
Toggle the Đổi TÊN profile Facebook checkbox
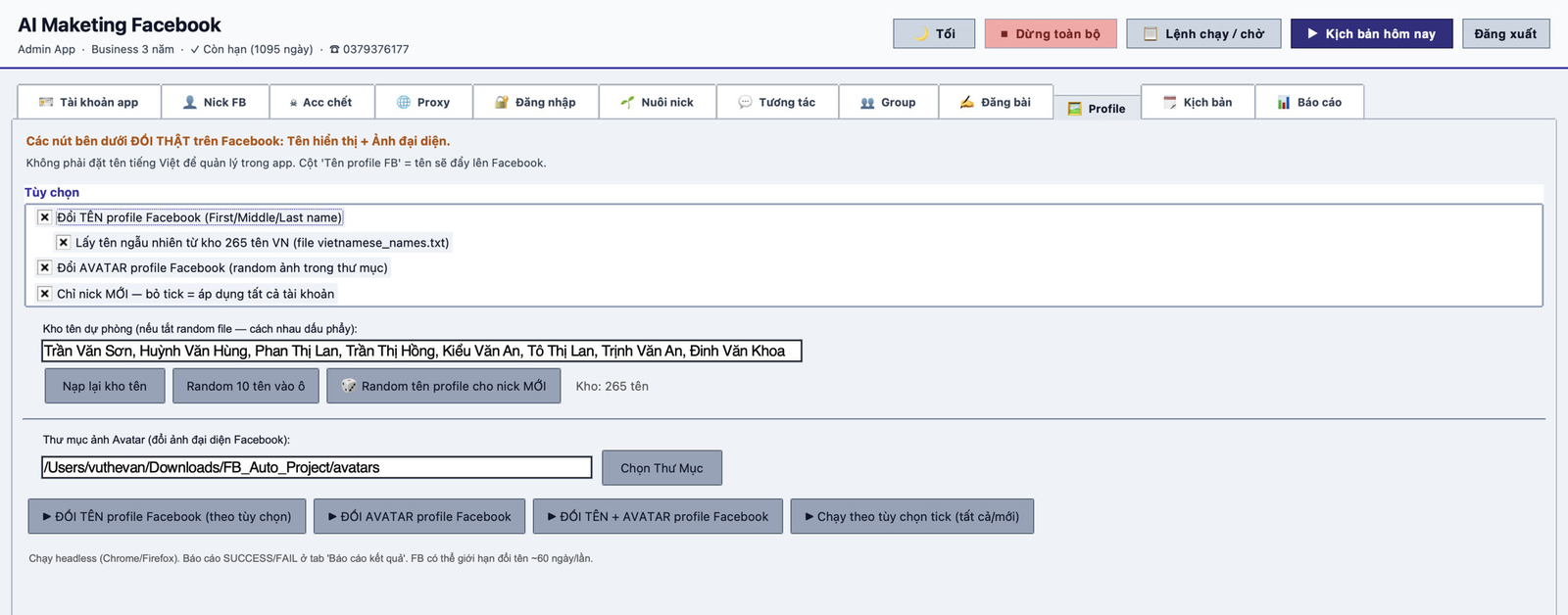(x=44, y=217)
